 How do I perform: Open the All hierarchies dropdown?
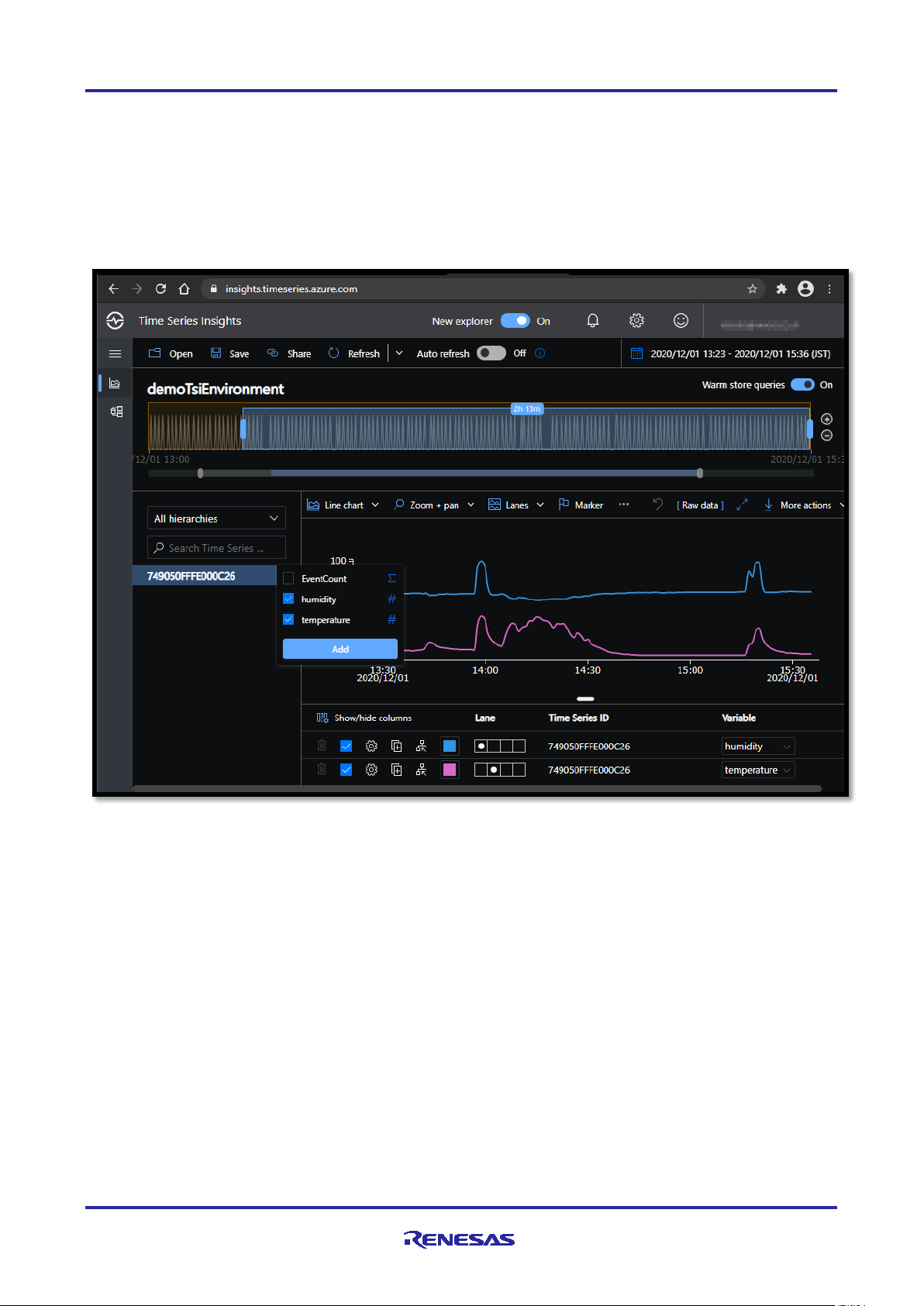click(216, 519)
